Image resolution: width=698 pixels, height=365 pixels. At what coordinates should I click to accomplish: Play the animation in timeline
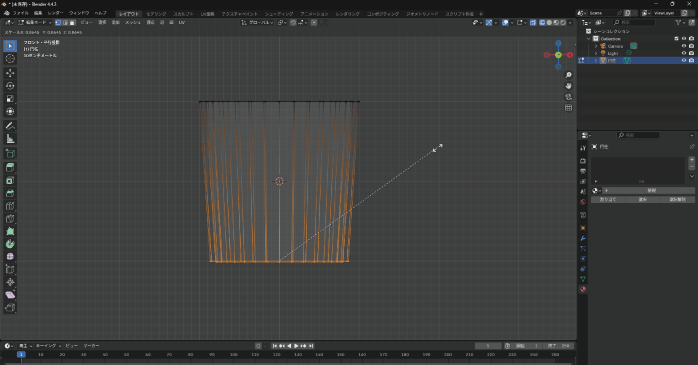pos(296,346)
